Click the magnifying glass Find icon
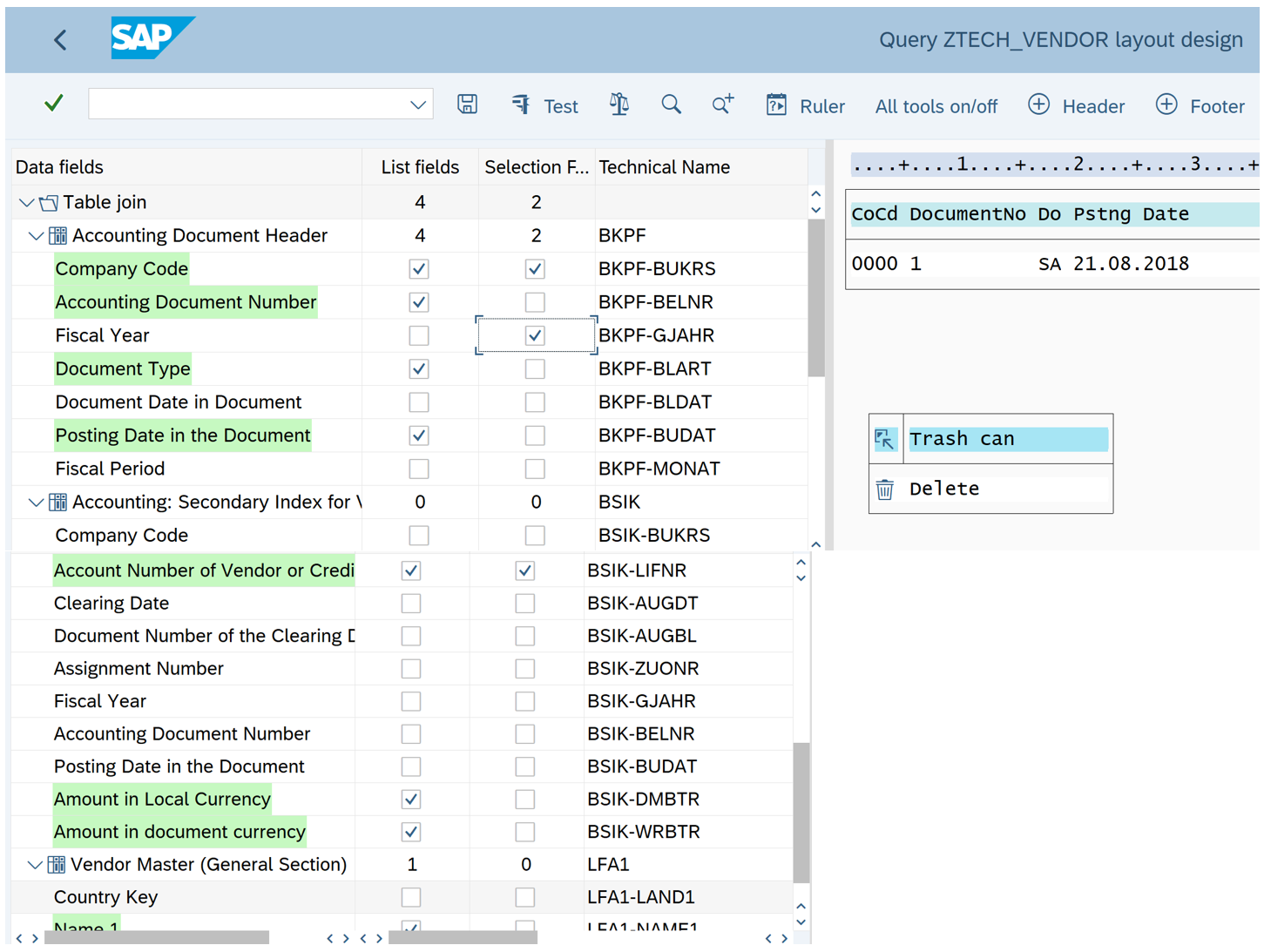This screenshot has height=952, width=1264. pyautogui.click(x=671, y=105)
